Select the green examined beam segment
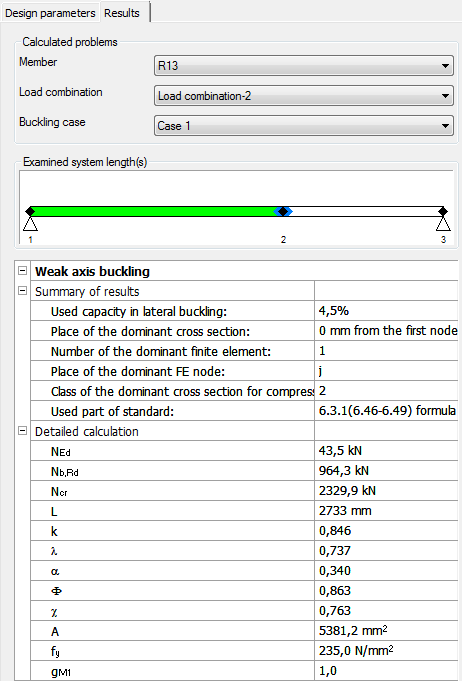The height and width of the screenshot is (681, 462). pyautogui.click(x=154, y=212)
